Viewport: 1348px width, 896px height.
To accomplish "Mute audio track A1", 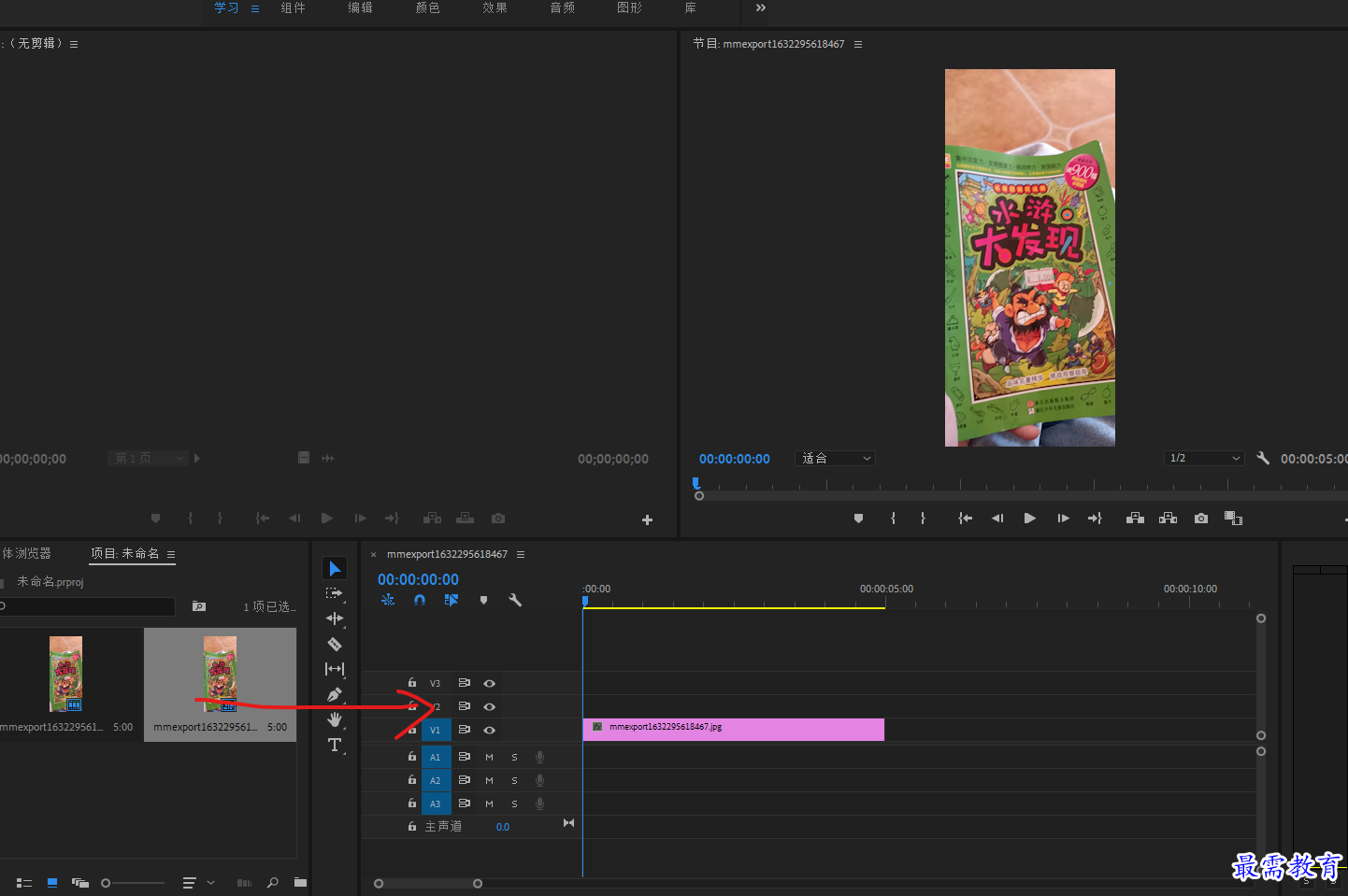I will [x=489, y=758].
